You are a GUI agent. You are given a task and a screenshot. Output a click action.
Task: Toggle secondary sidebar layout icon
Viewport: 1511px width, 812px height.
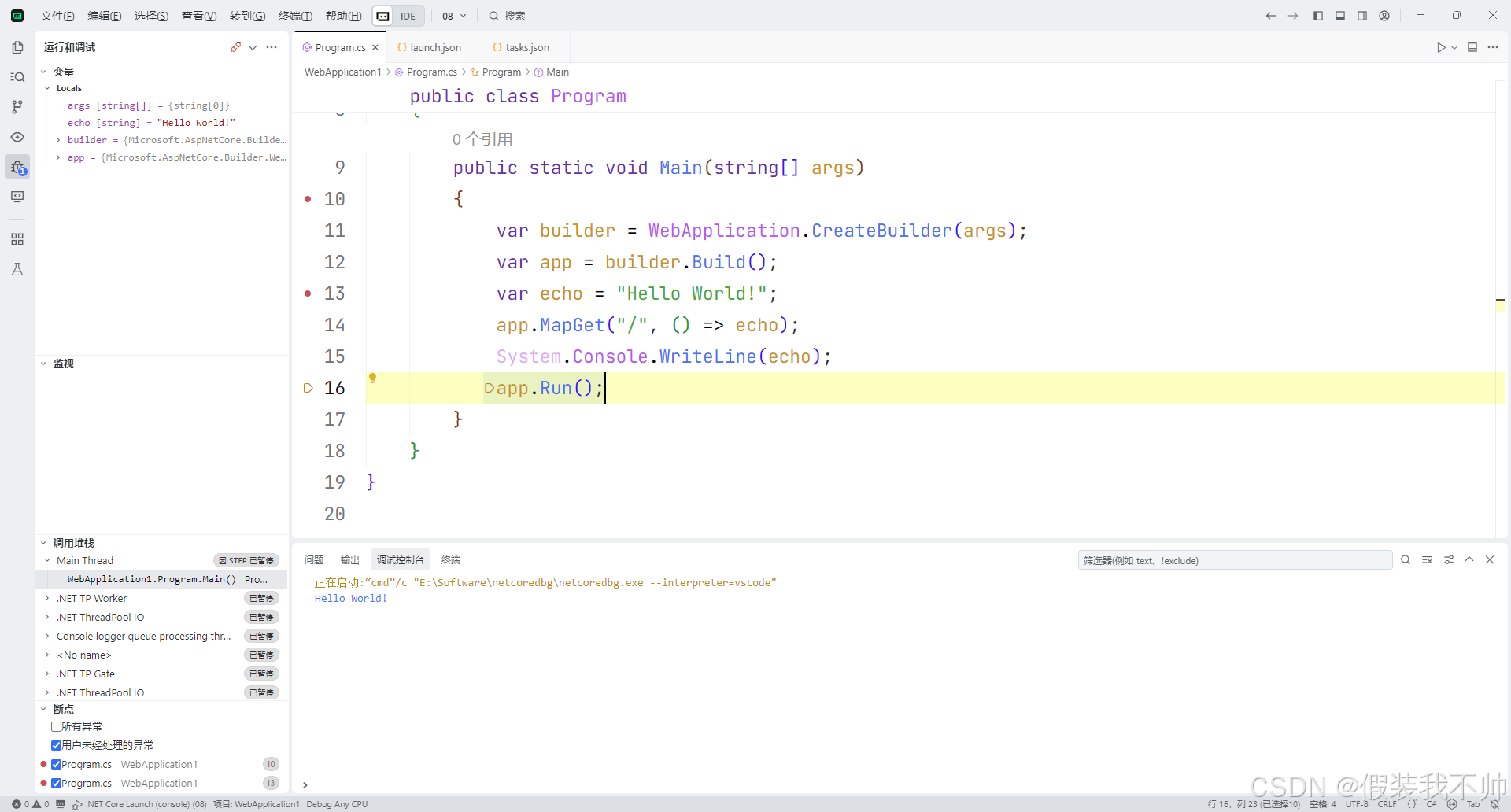pyautogui.click(x=1362, y=16)
